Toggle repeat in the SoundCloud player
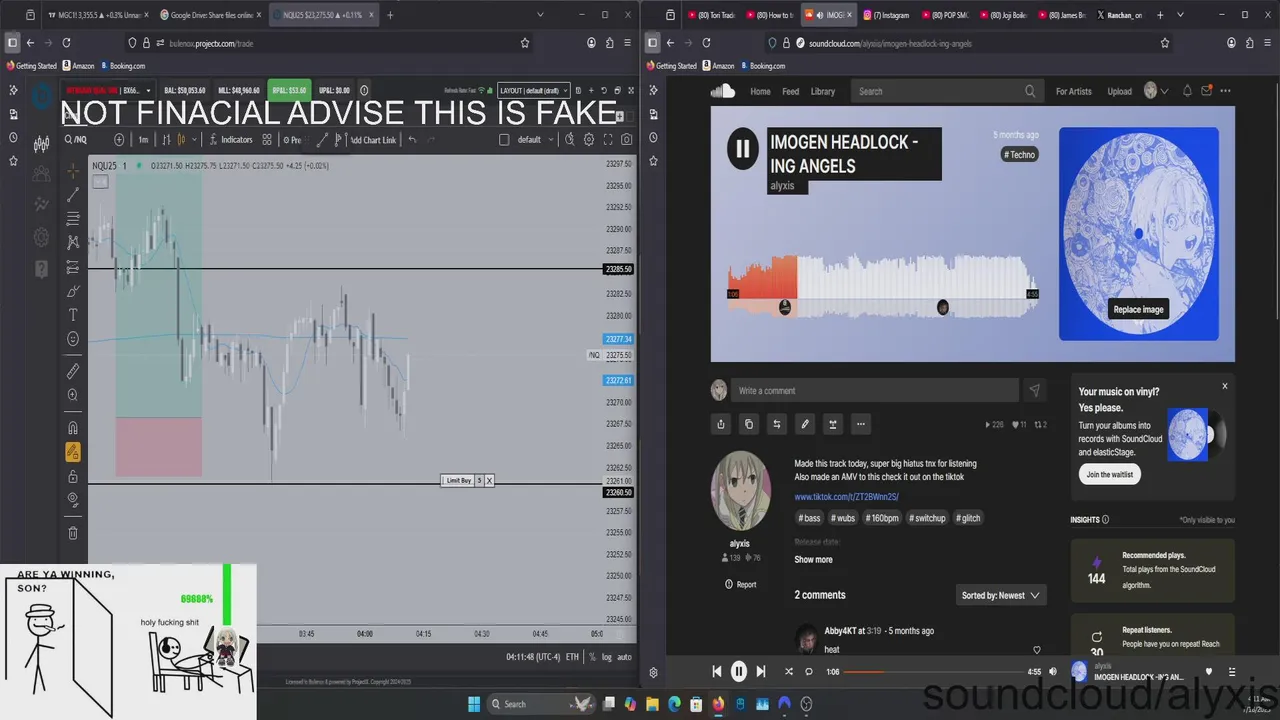 tap(809, 672)
